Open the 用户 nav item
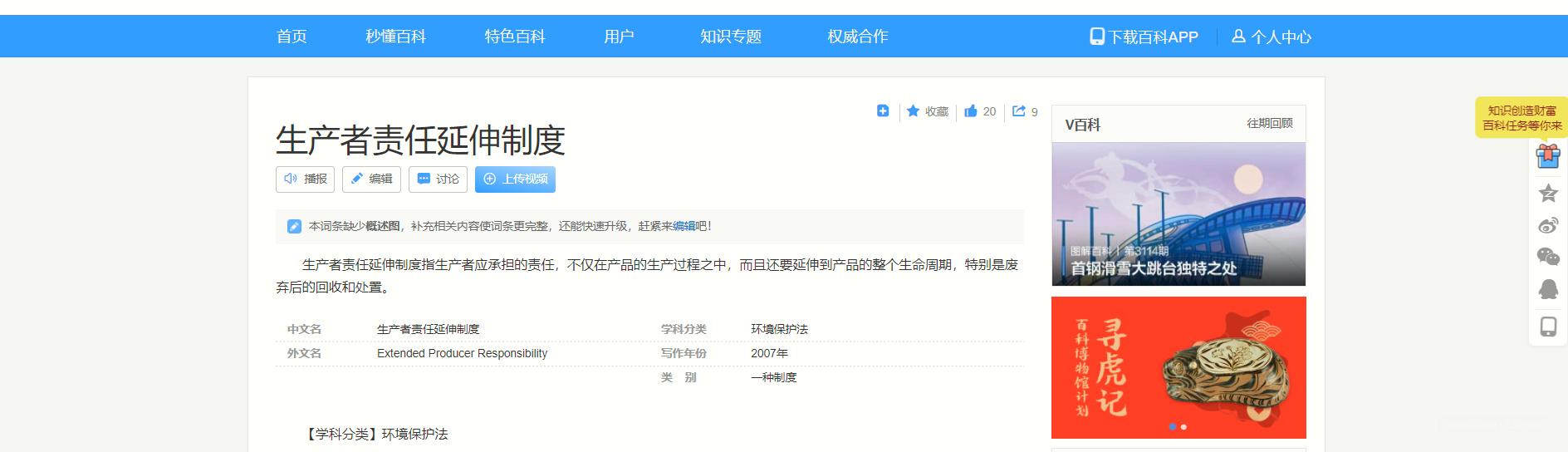 (x=619, y=37)
